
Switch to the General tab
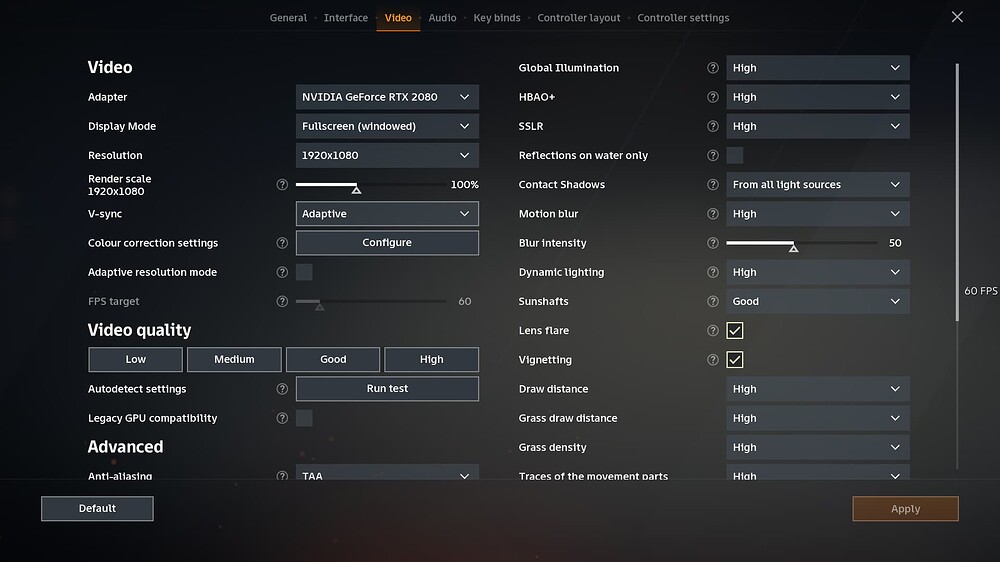pyautogui.click(x=288, y=18)
